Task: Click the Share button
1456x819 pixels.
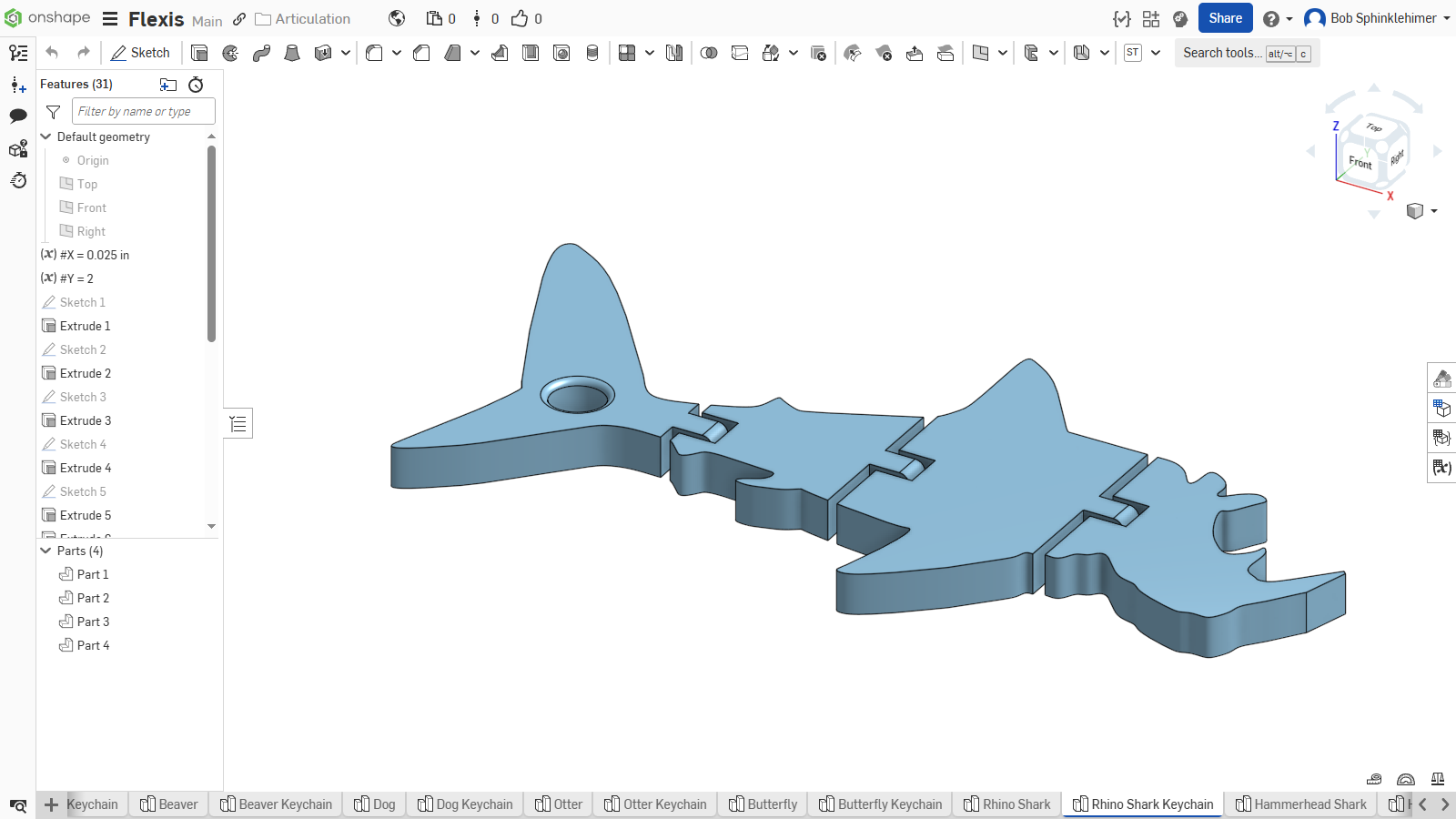Action: point(1225,18)
